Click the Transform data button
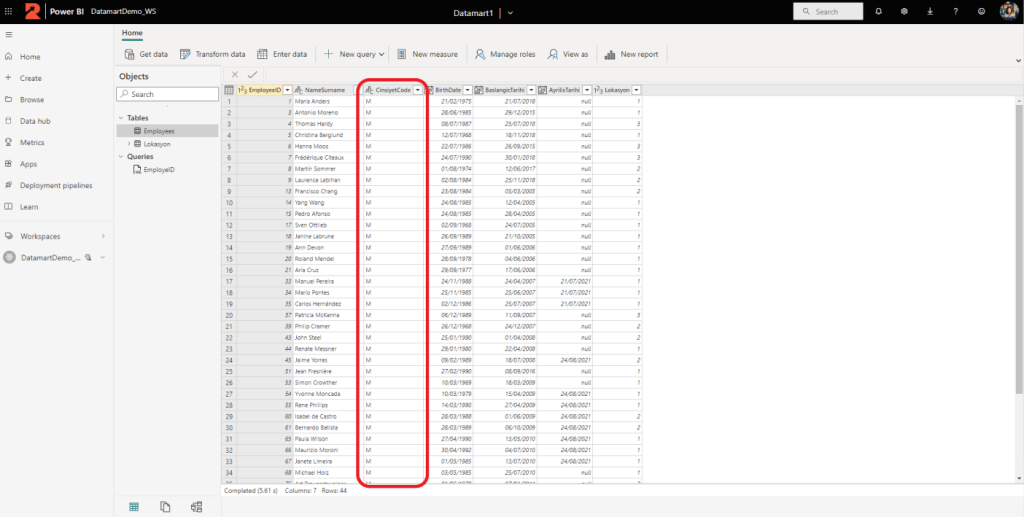This screenshot has width=1024, height=517. [x=212, y=54]
